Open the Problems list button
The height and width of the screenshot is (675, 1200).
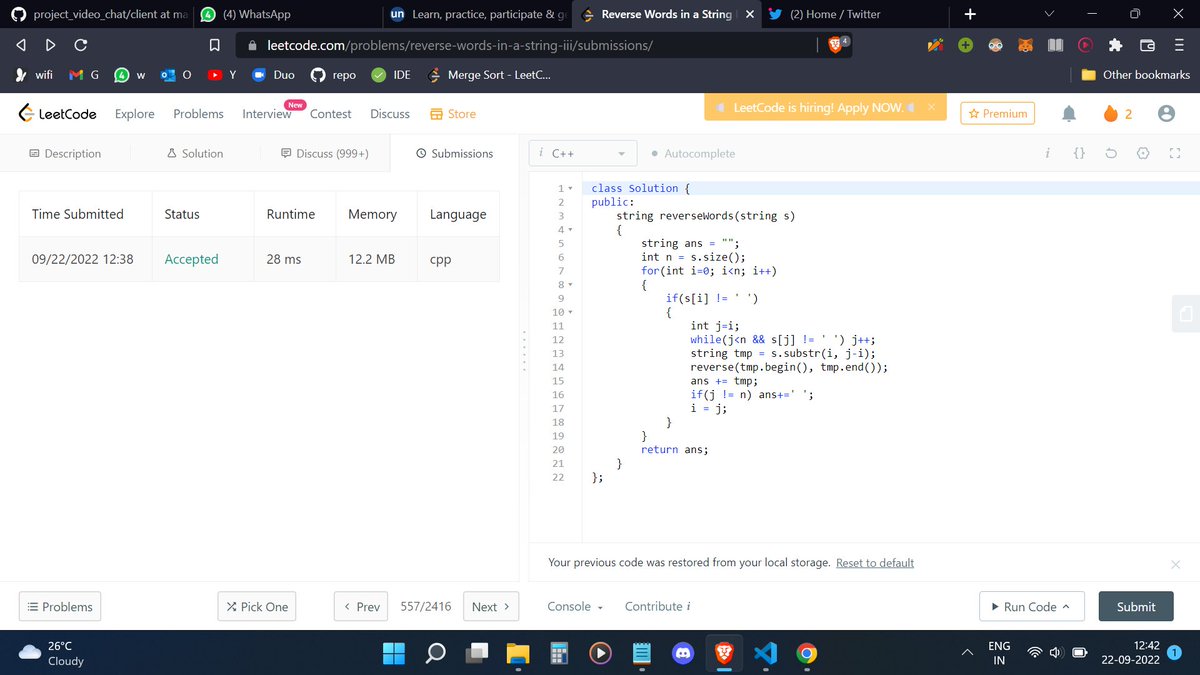(x=60, y=607)
